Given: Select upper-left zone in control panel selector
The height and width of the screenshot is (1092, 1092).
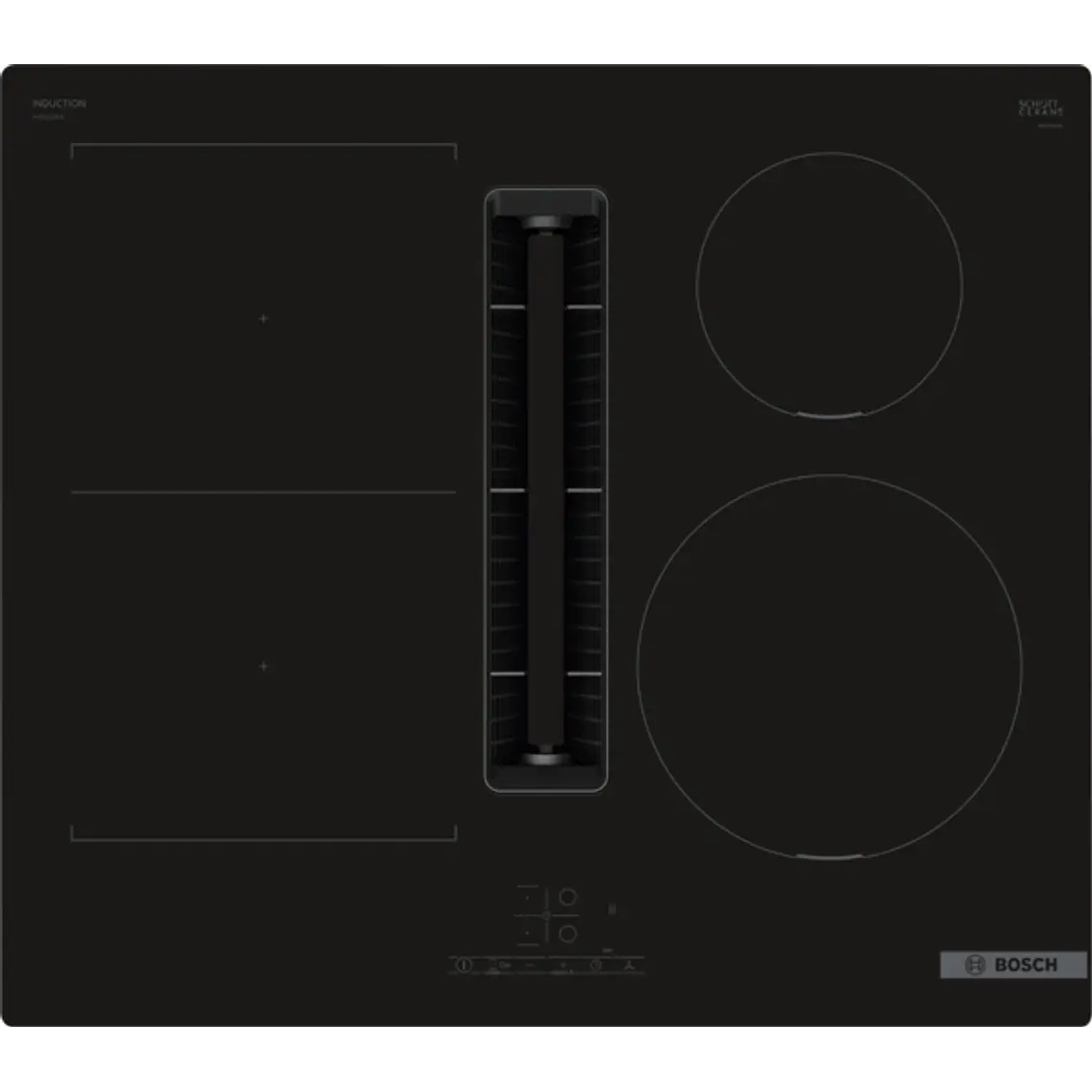Looking at the screenshot, I should 527,899.
